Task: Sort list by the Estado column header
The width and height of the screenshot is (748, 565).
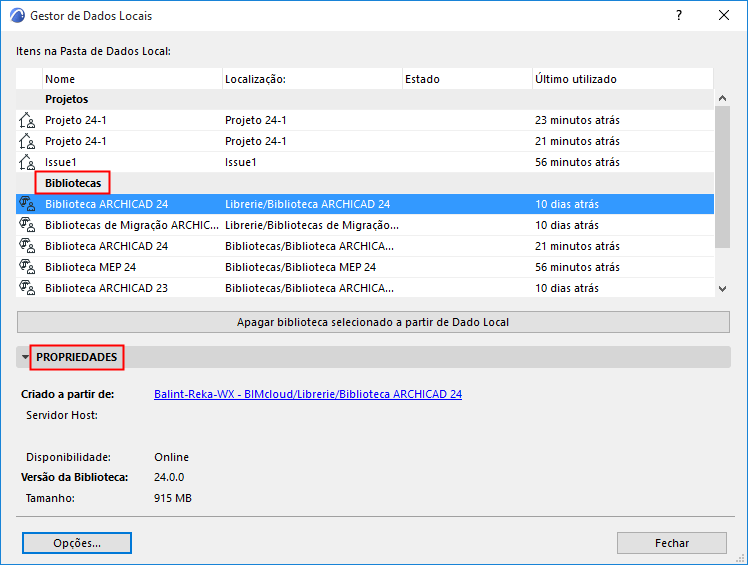Action: coord(468,79)
